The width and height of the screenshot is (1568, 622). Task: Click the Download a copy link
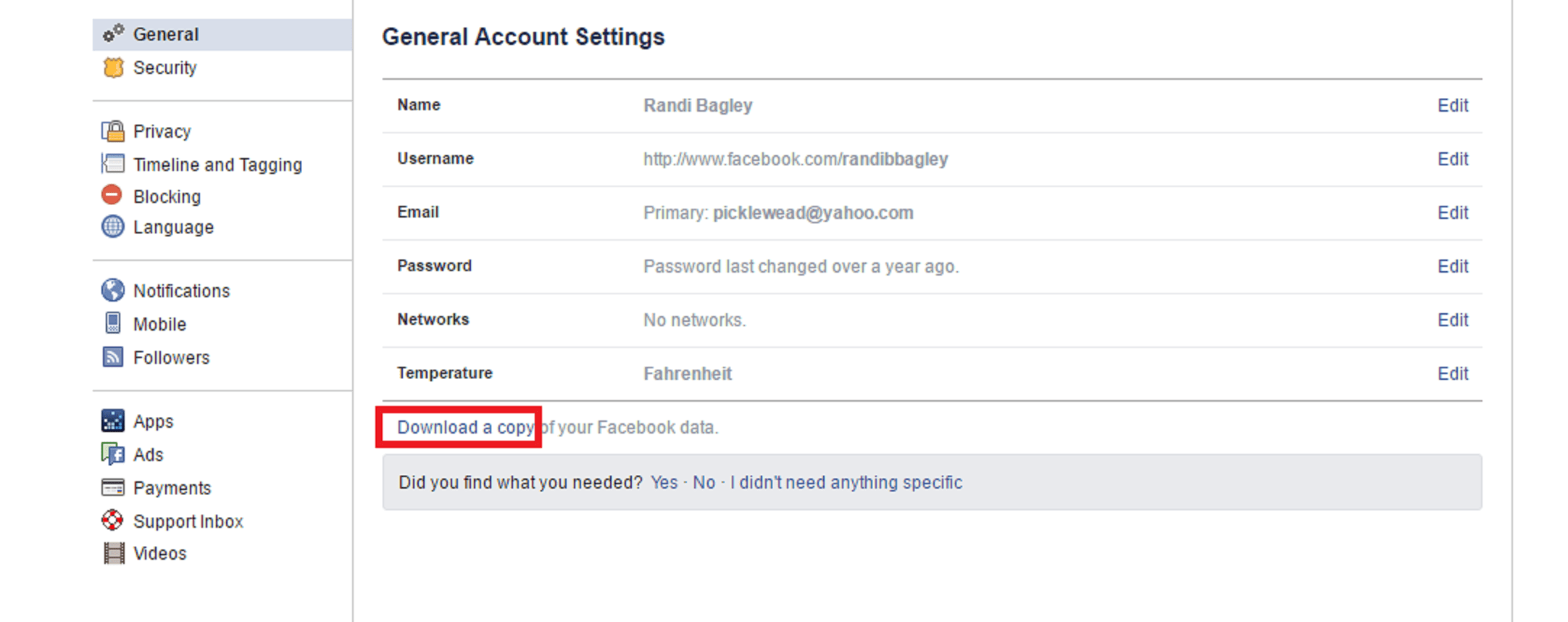465,427
